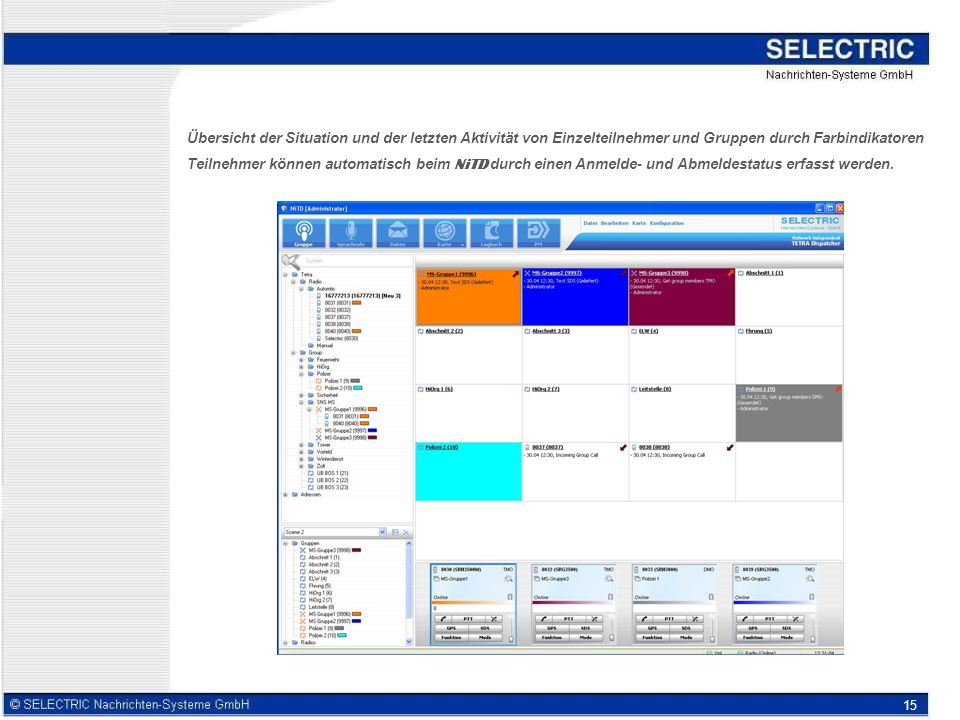Select the orange MS-Gruppe1 (9996) tile

point(468,297)
